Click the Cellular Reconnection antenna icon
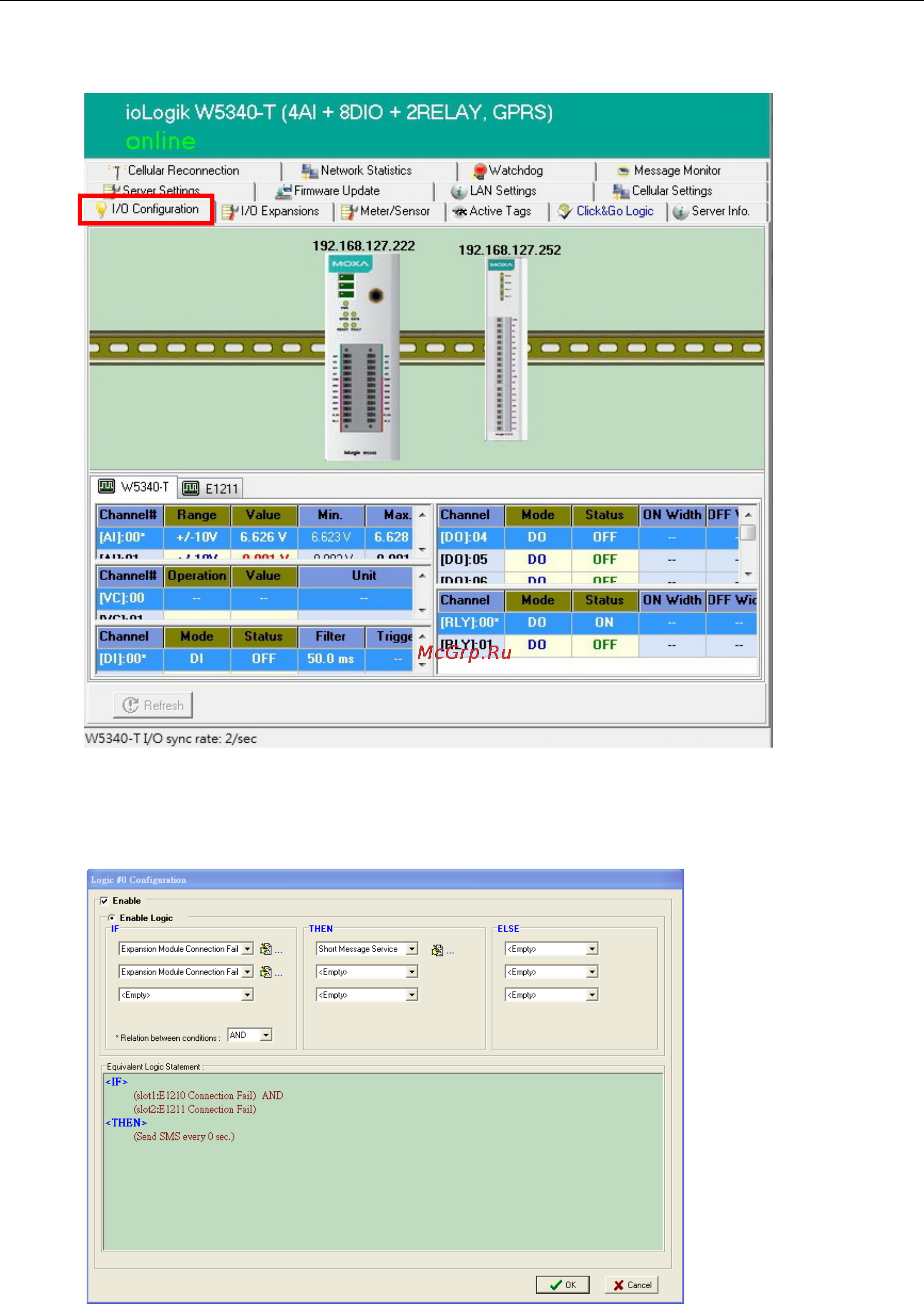 116,171
